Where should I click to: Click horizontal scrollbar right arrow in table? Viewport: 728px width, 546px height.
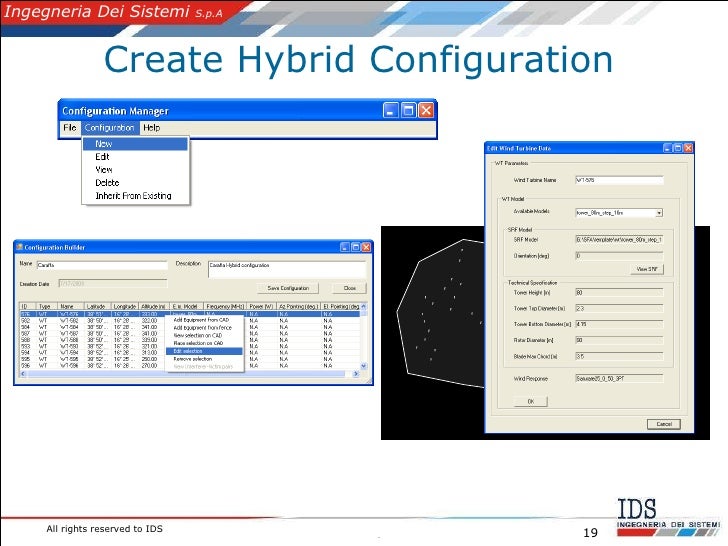click(x=356, y=374)
